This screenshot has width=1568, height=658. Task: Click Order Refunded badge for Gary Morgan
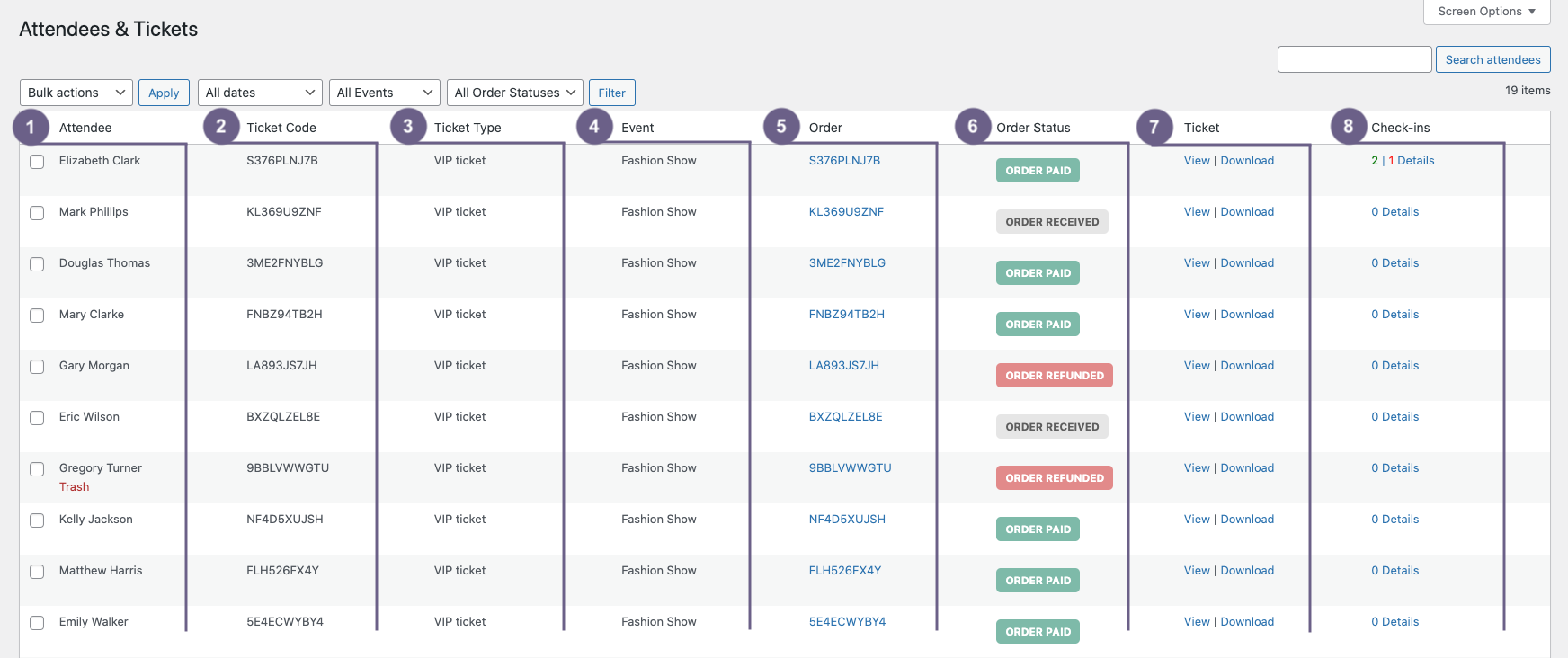[x=1054, y=376]
